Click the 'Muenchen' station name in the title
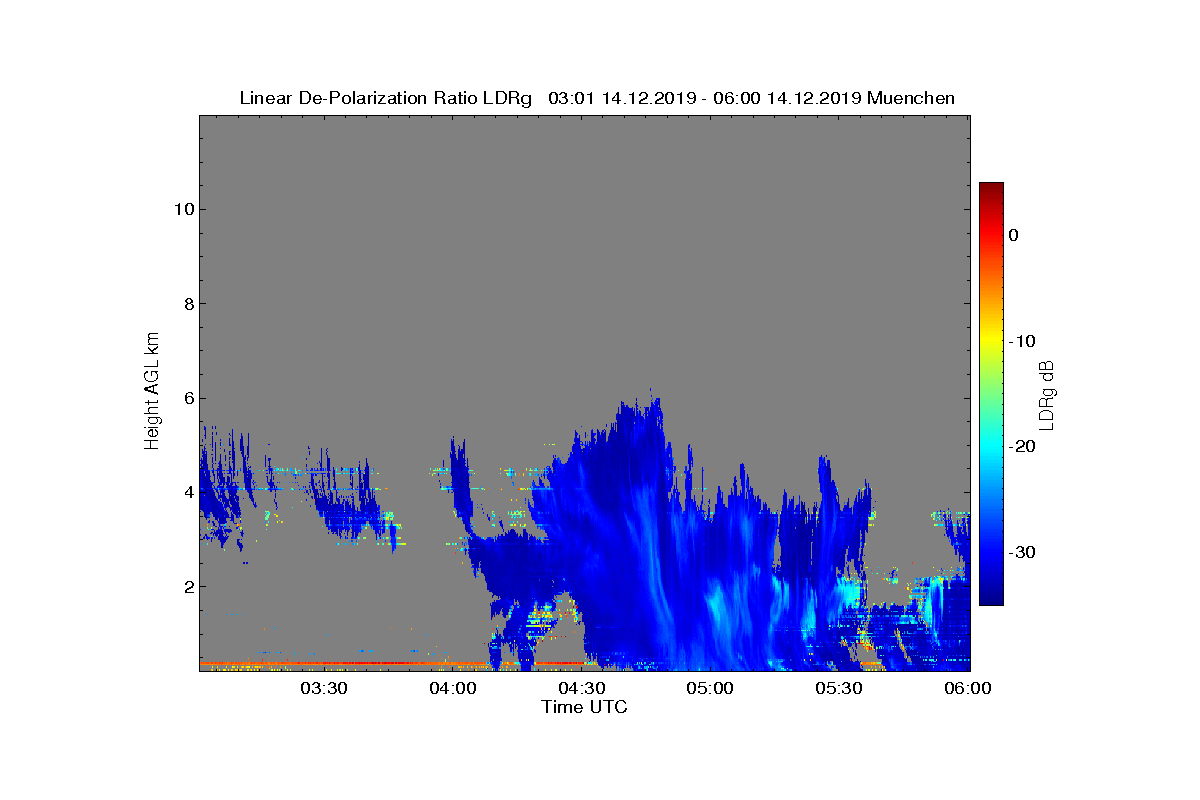Viewport: 1200px width, 800px height. click(x=911, y=98)
